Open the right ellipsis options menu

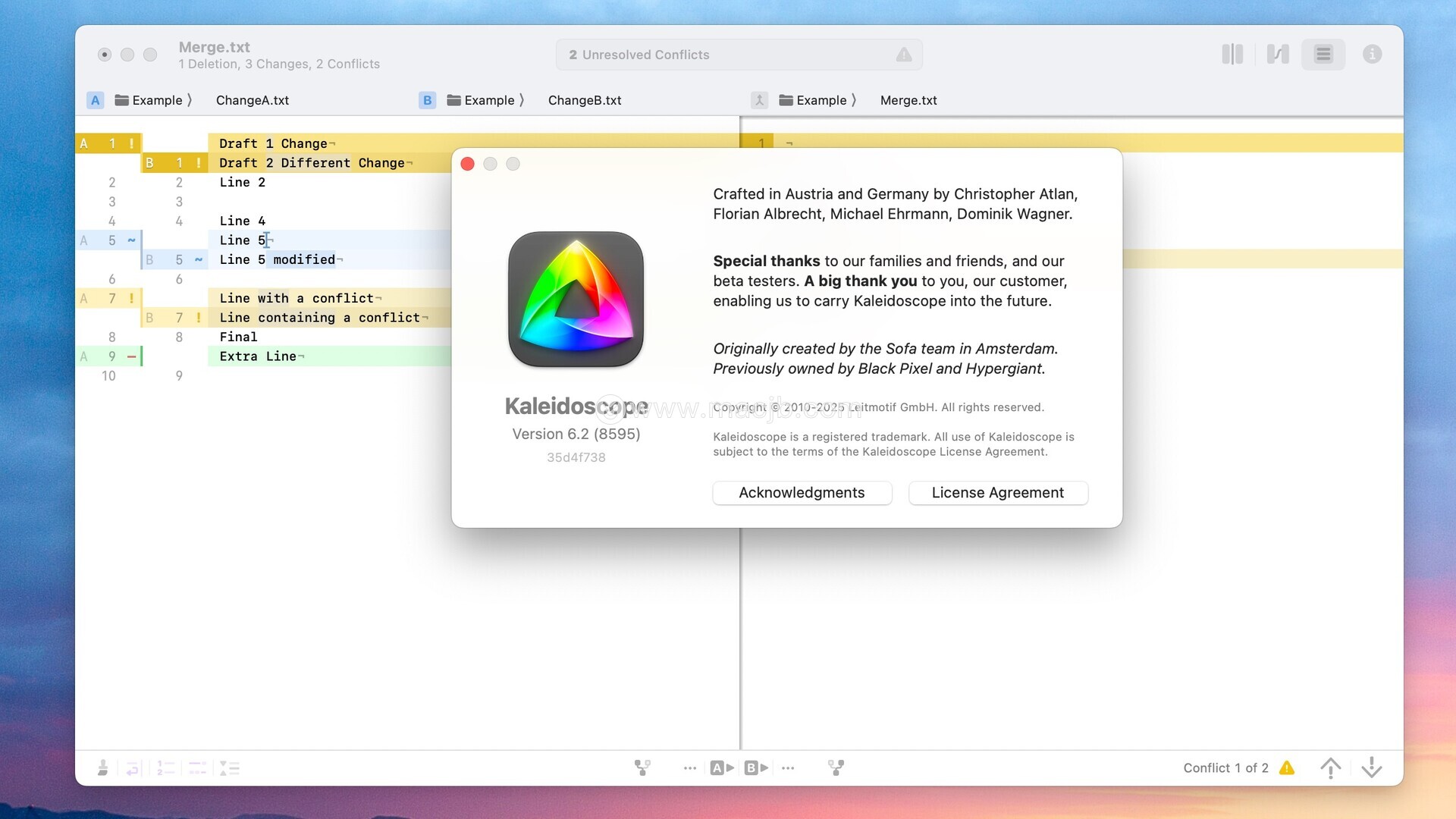pos(788,768)
